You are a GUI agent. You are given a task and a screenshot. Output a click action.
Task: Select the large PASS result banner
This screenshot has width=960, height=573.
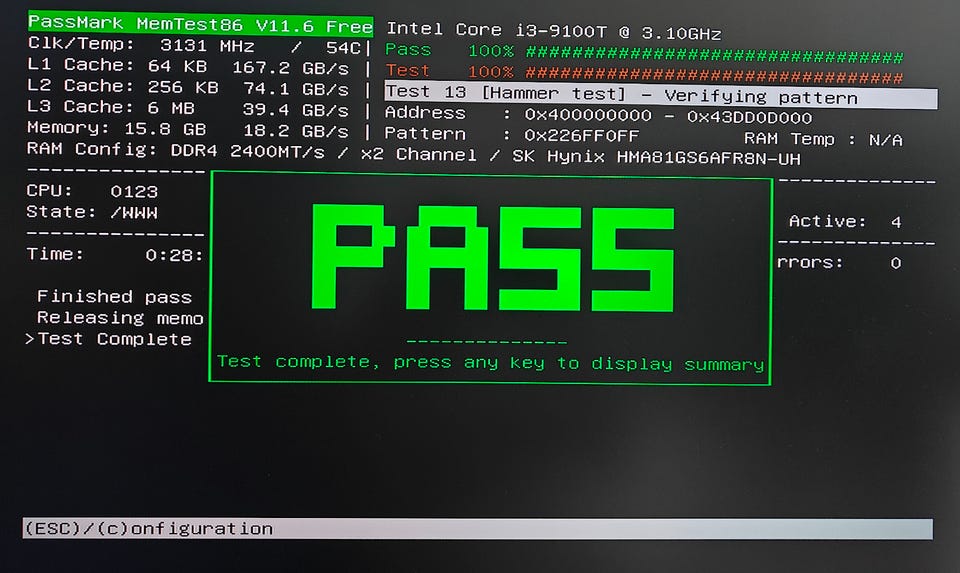493,258
